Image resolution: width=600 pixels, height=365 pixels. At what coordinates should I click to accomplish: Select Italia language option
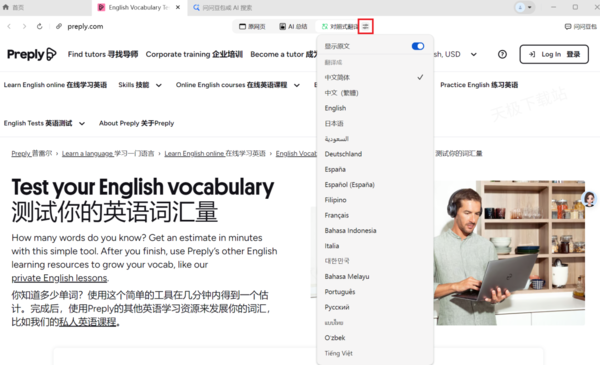(x=375, y=246)
